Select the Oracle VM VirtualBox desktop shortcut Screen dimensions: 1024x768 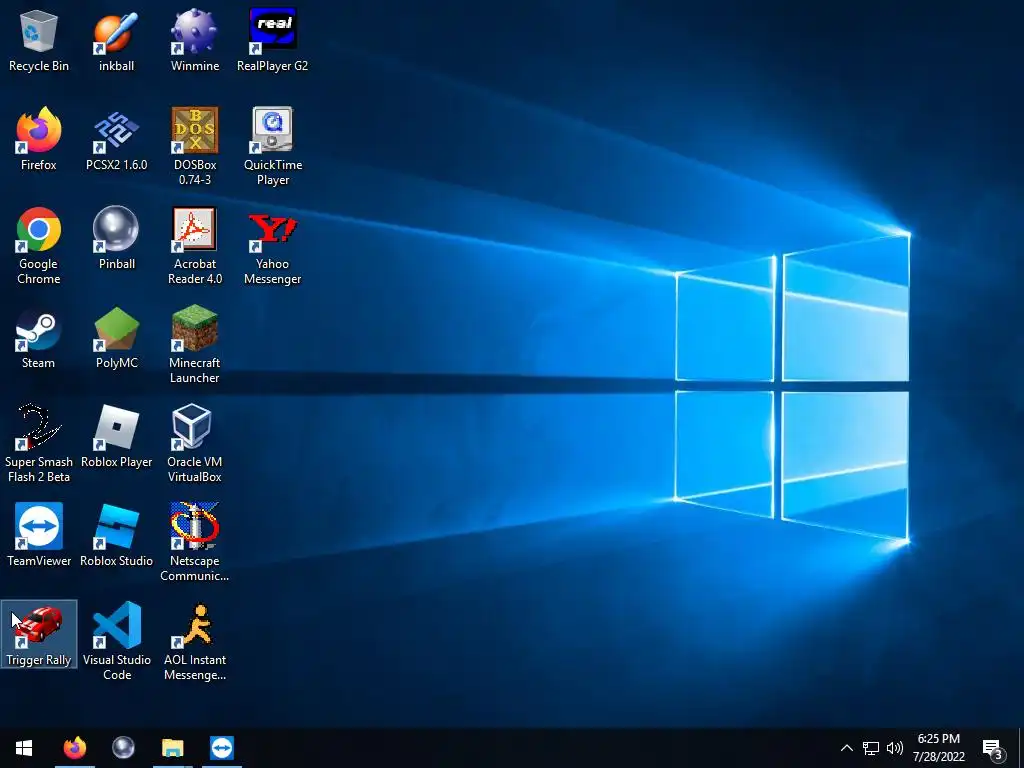click(x=195, y=444)
